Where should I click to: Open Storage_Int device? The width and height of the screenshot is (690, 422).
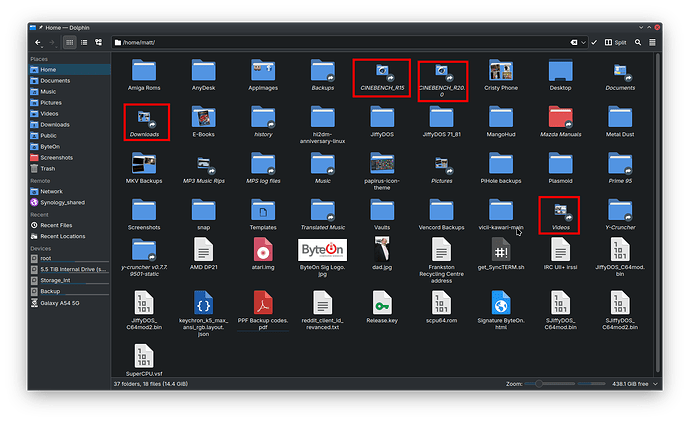(x=70, y=280)
